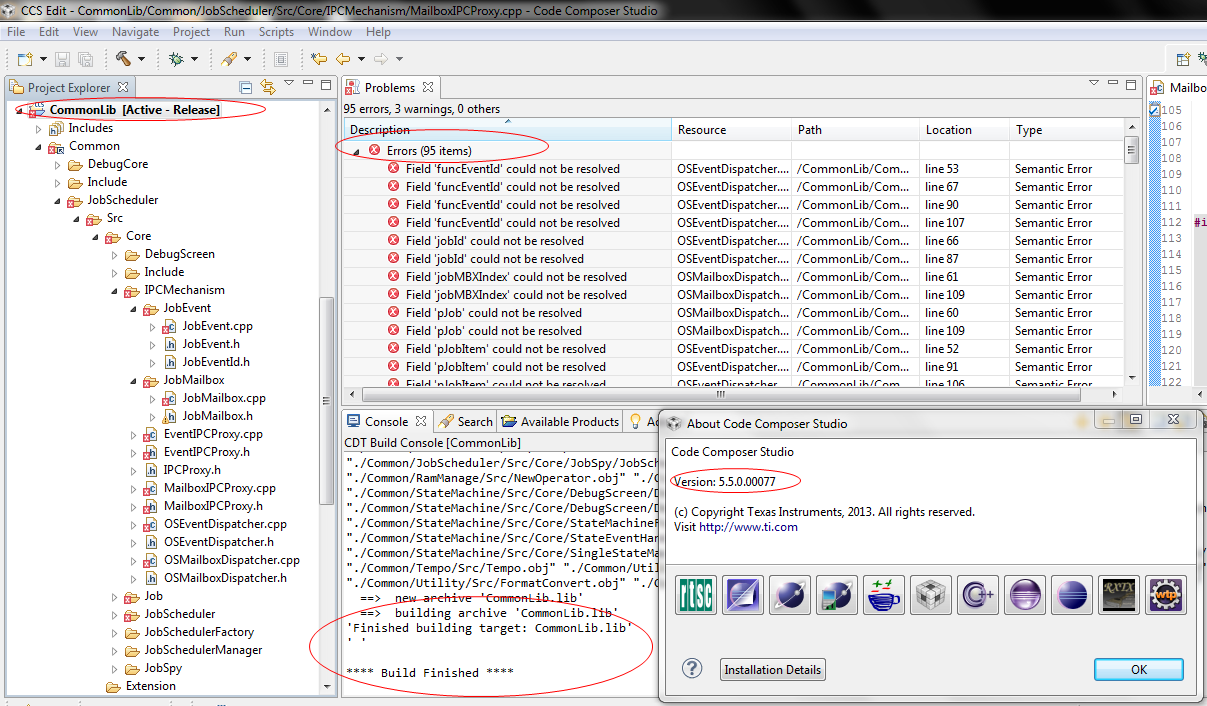Sort Problems by Resource column header
This screenshot has height=706, width=1207.
click(731, 130)
